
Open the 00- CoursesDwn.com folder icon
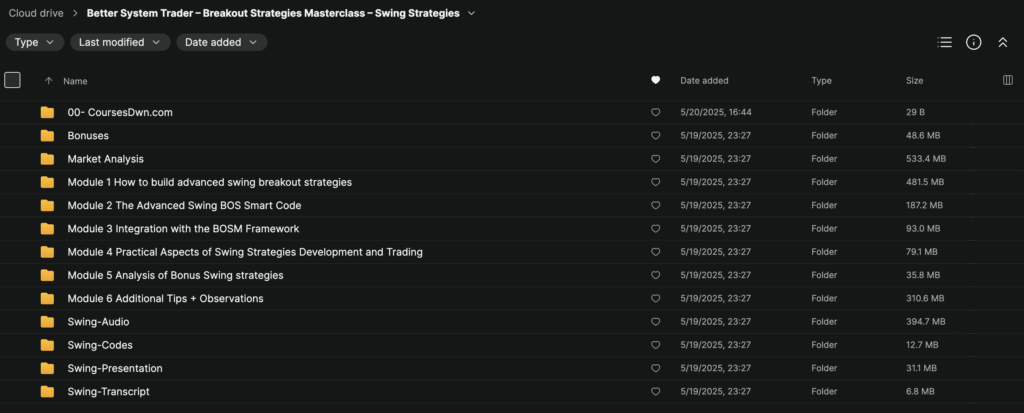(x=47, y=112)
